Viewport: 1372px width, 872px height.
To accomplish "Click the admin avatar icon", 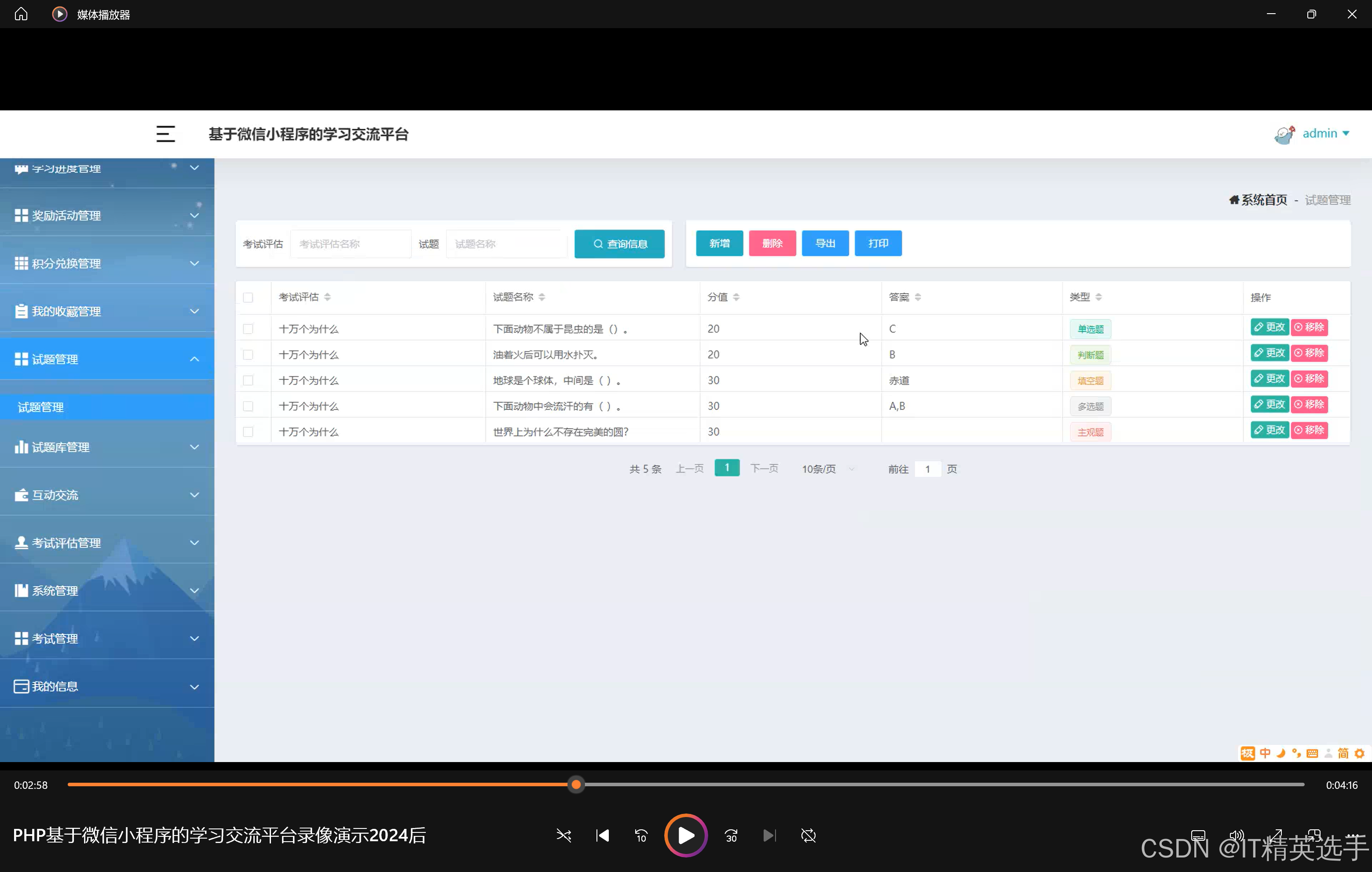I will [1284, 135].
